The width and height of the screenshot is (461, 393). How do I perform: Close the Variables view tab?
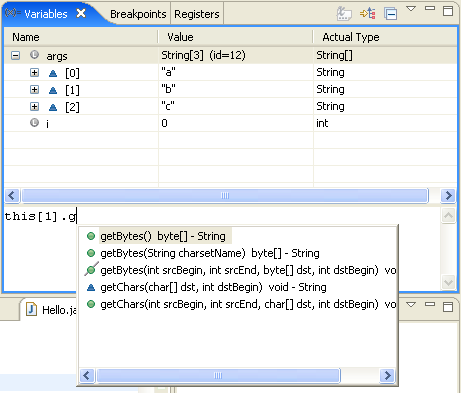click(x=81, y=13)
